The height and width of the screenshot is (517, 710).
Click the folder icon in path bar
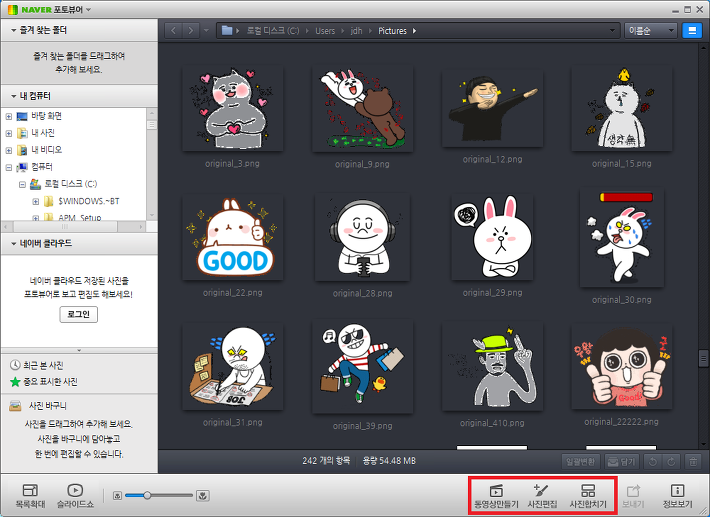[227, 30]
